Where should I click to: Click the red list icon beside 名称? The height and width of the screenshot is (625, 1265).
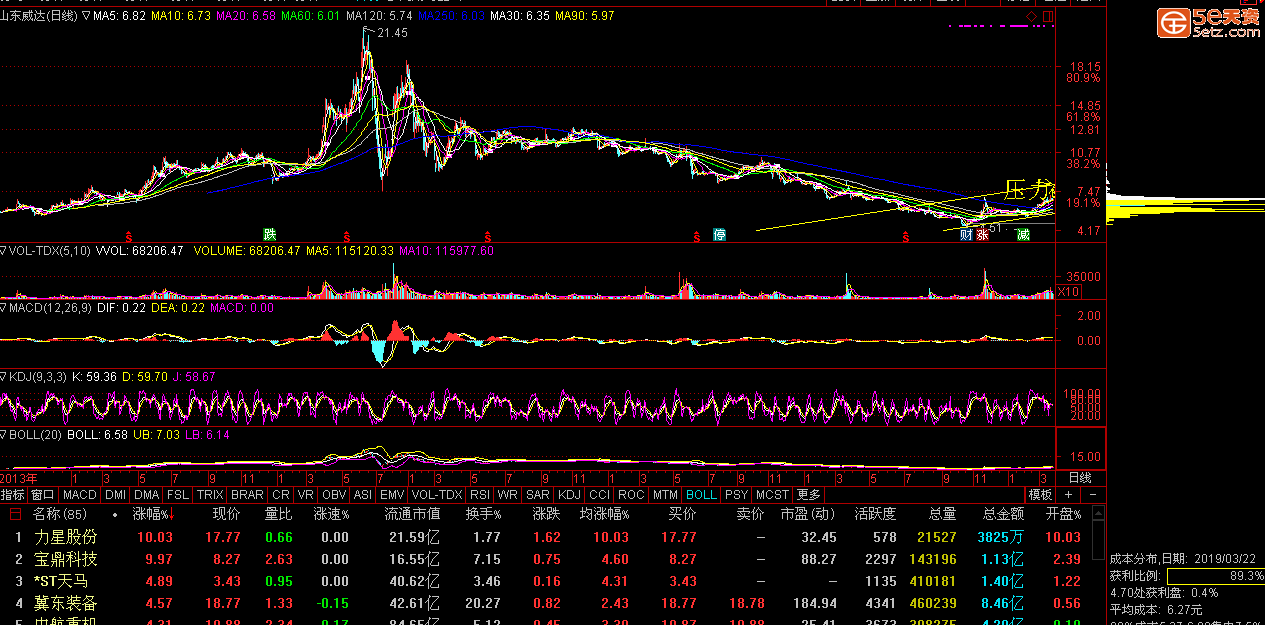coord(15,514)
